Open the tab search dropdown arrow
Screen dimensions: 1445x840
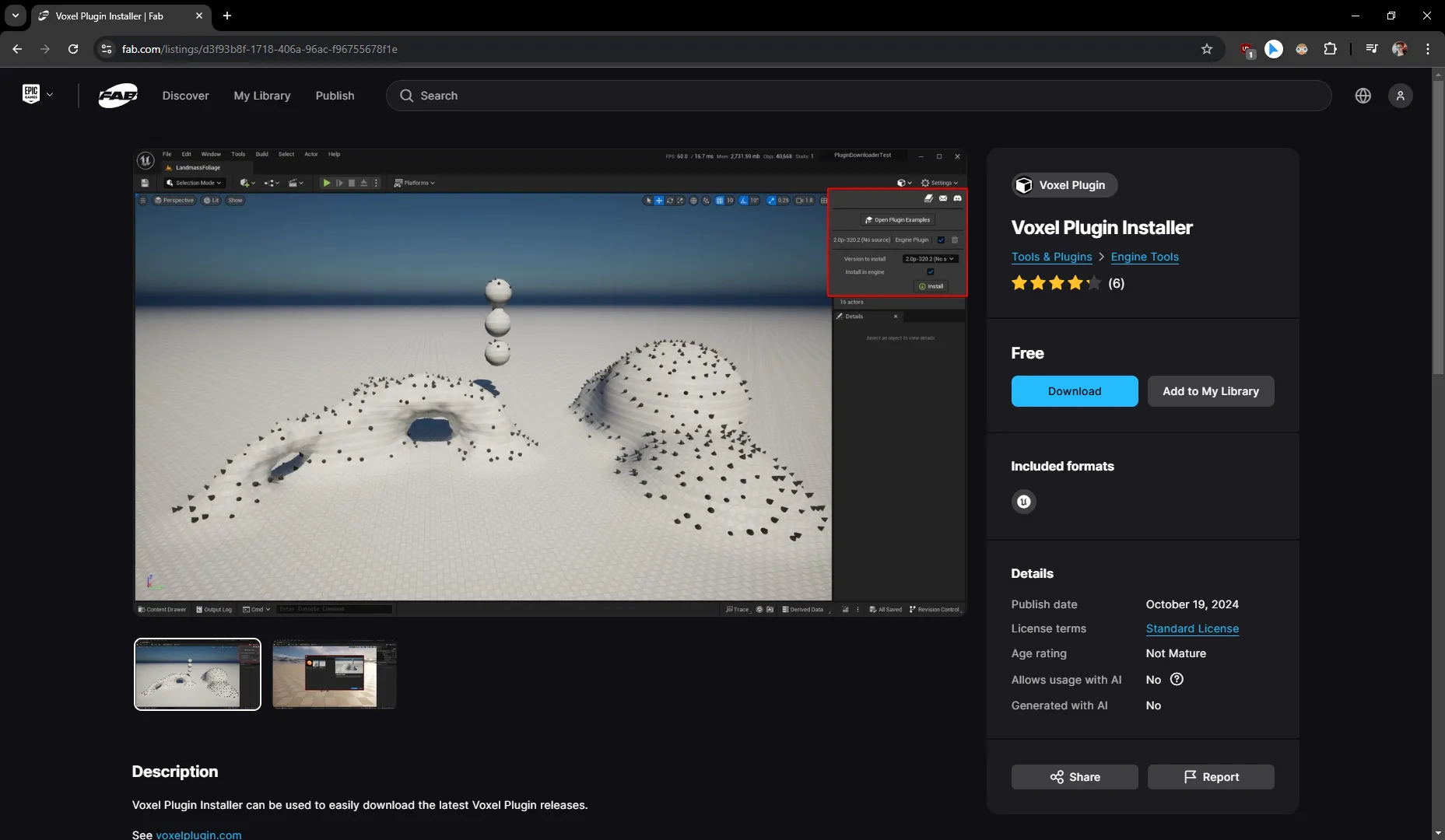tap(15, 16)
